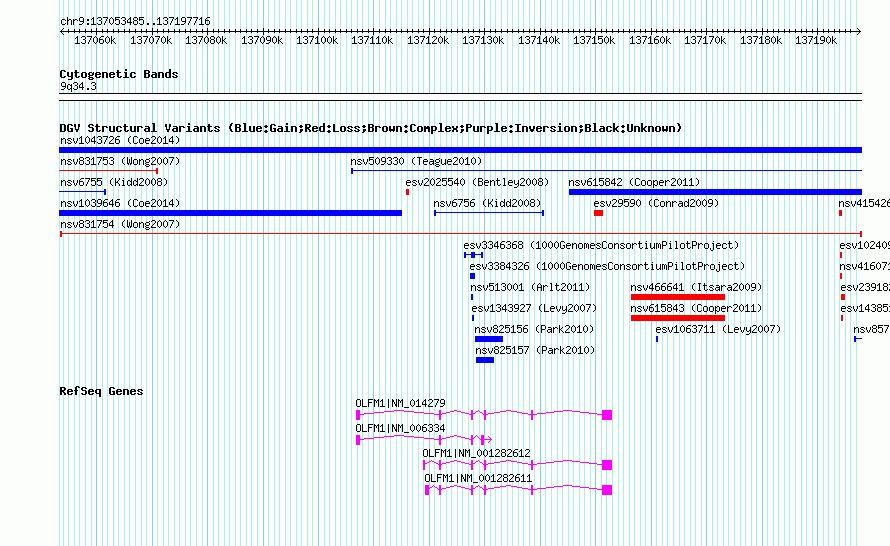This screenshot has width=890, height=546.
Task: Click the nsv466641 red loss bar
Action: [678, 297]
